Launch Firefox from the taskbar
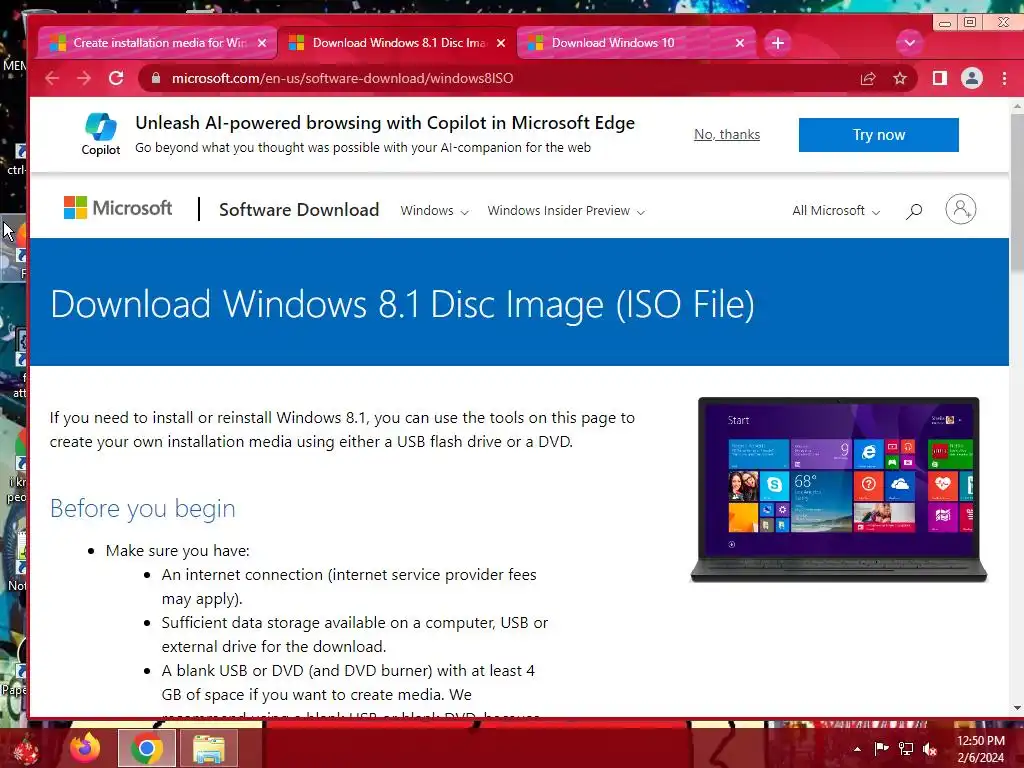This screenshot has height=768, width=1024. pos(86,748)
